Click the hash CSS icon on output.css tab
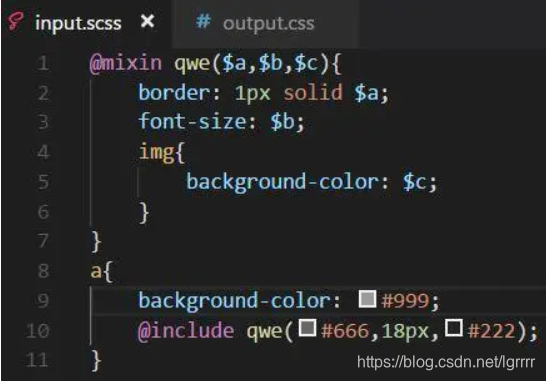The image size is (546, 381). point(203,21)
